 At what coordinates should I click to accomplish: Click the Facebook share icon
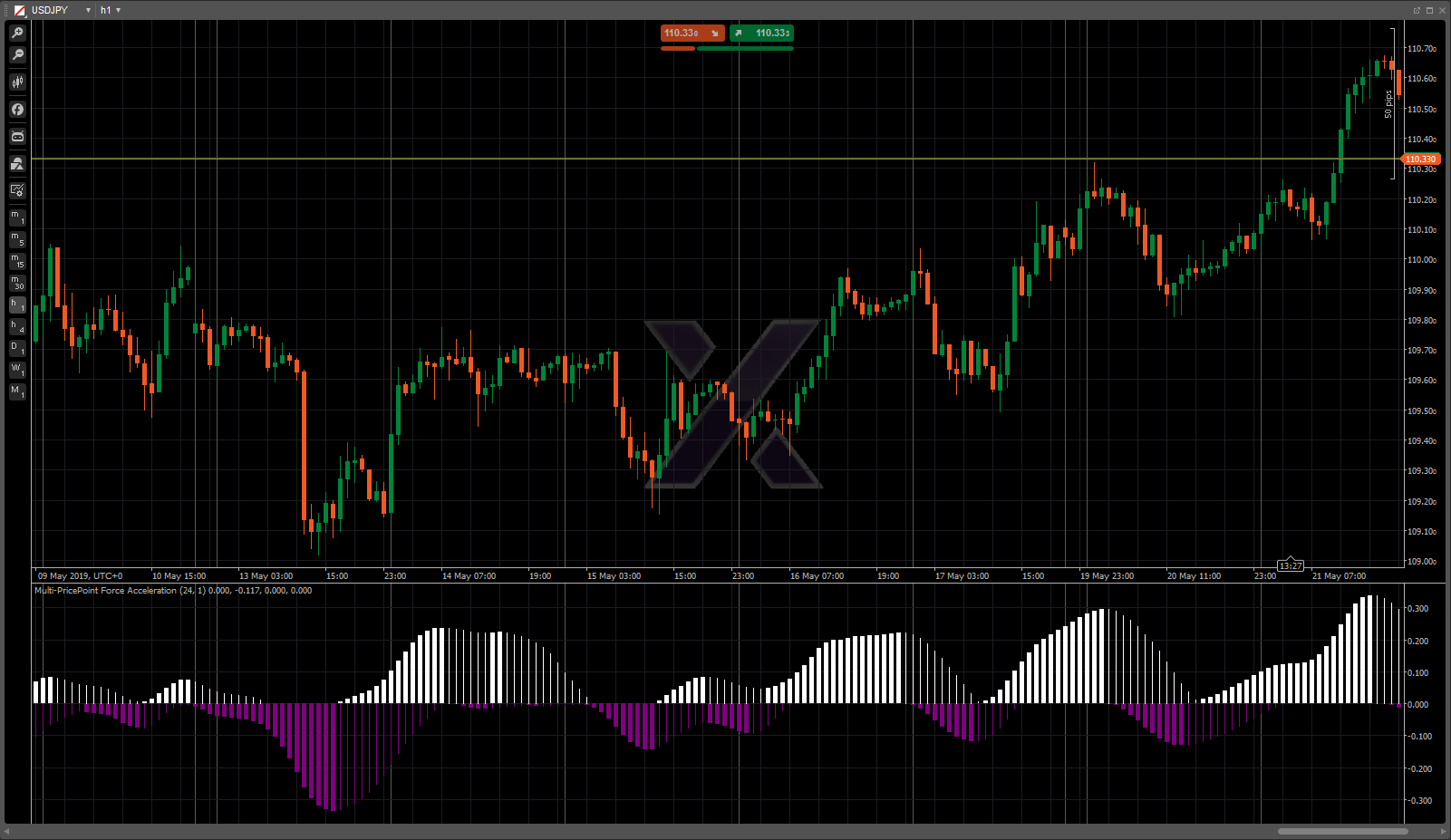pos(17,110)
